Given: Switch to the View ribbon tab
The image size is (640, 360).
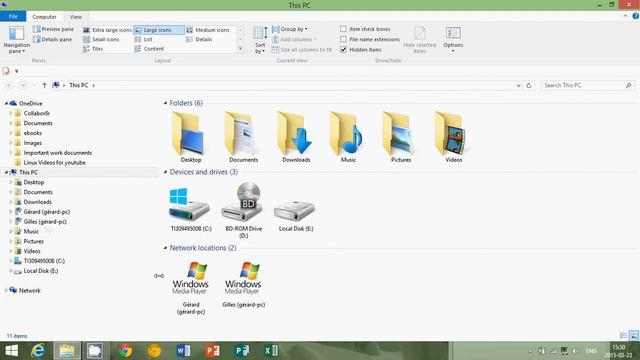Looking at the screenshot, I should 76,17.
